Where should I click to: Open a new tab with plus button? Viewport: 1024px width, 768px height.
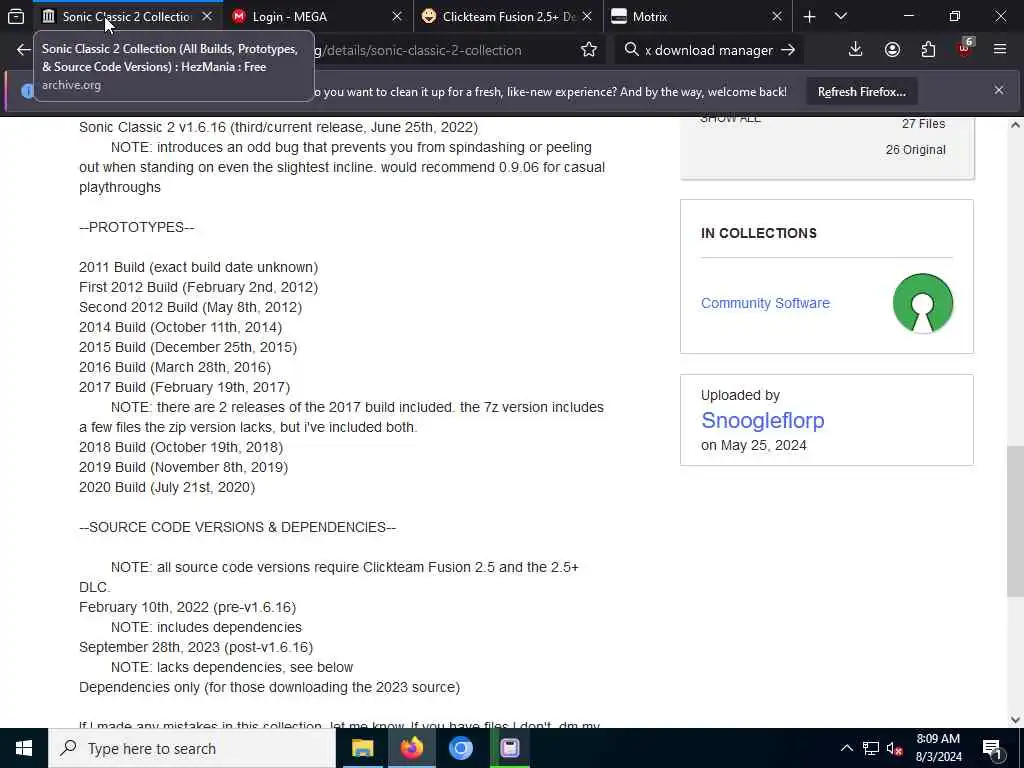click(x=809, y=17)
